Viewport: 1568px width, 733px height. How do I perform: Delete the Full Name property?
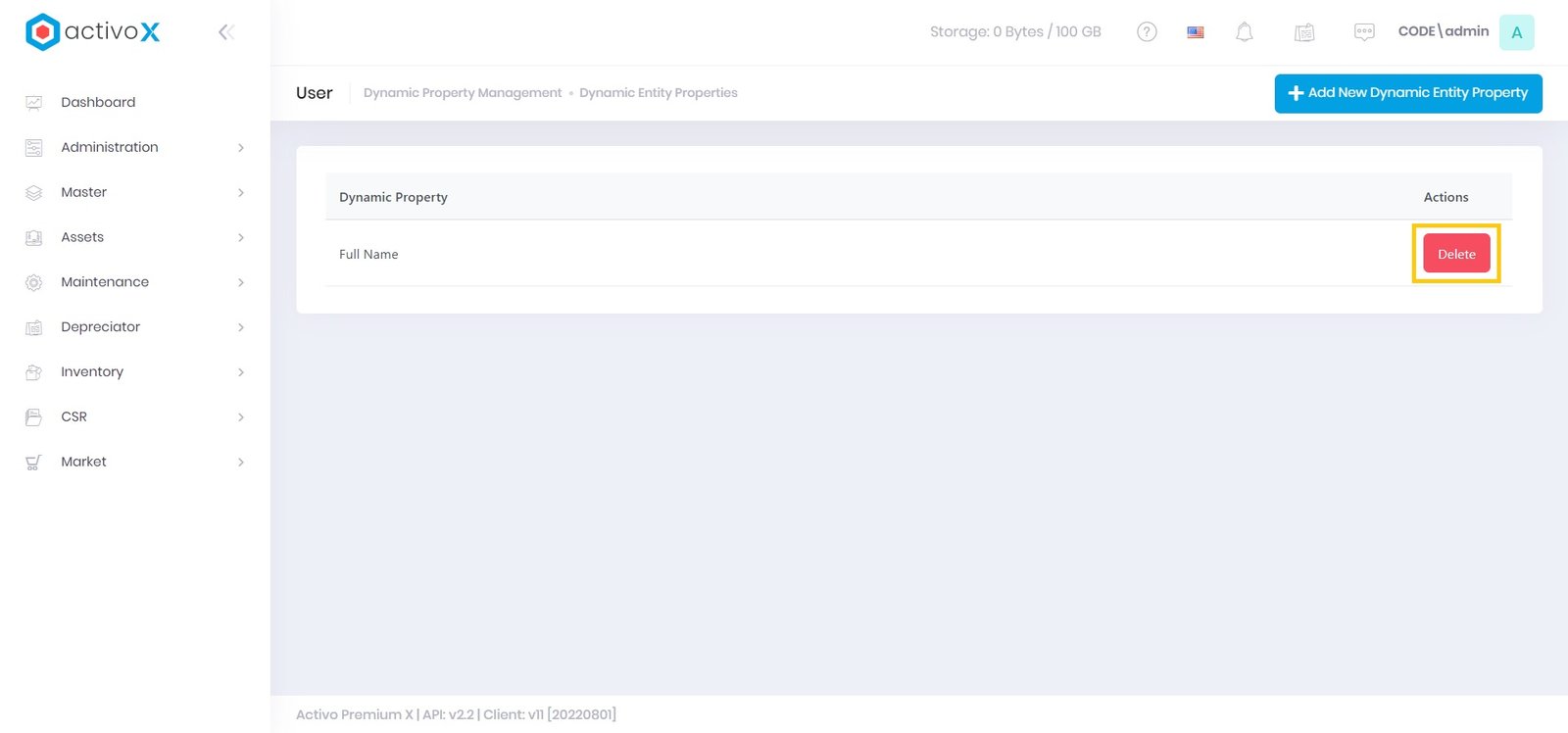(x=1456, y=254)
